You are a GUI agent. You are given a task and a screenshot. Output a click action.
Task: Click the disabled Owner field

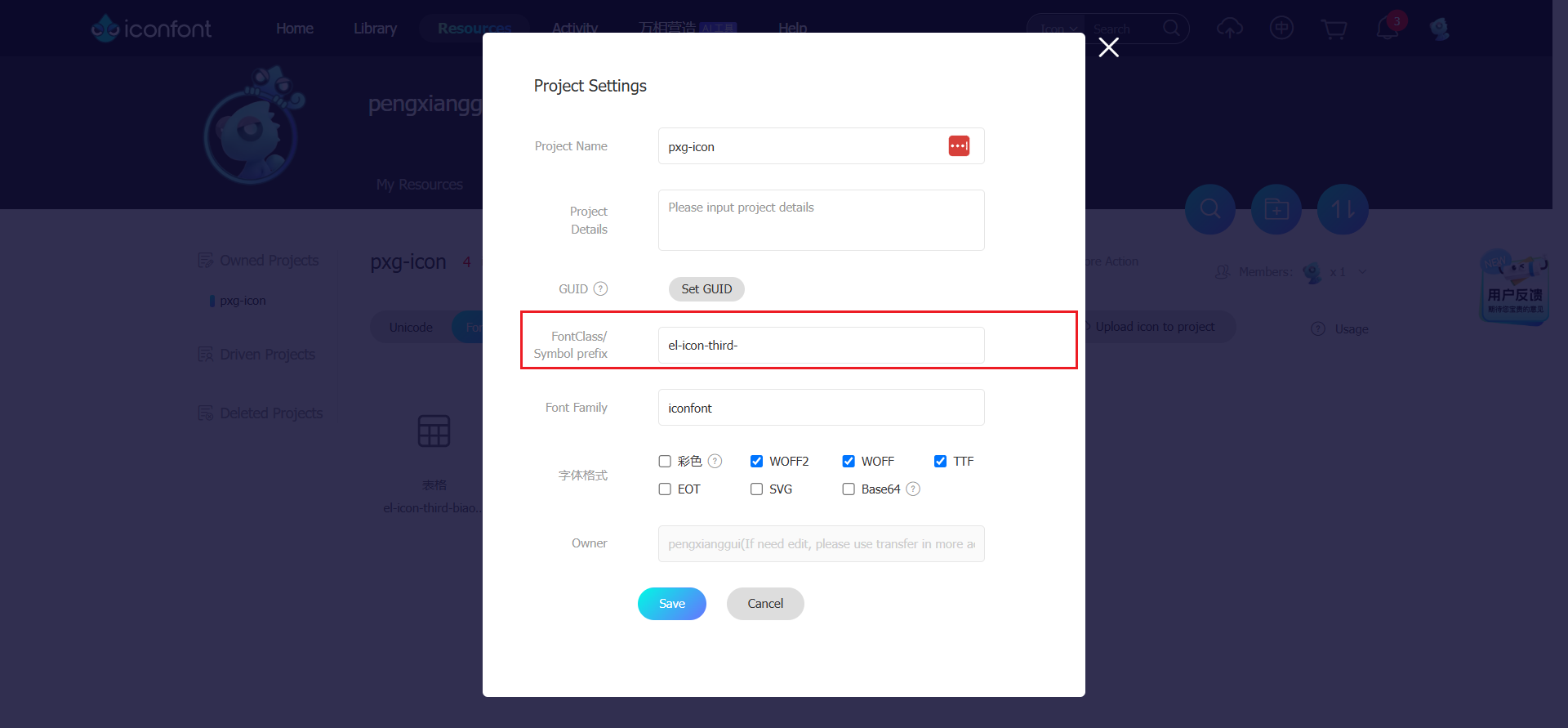821,544
